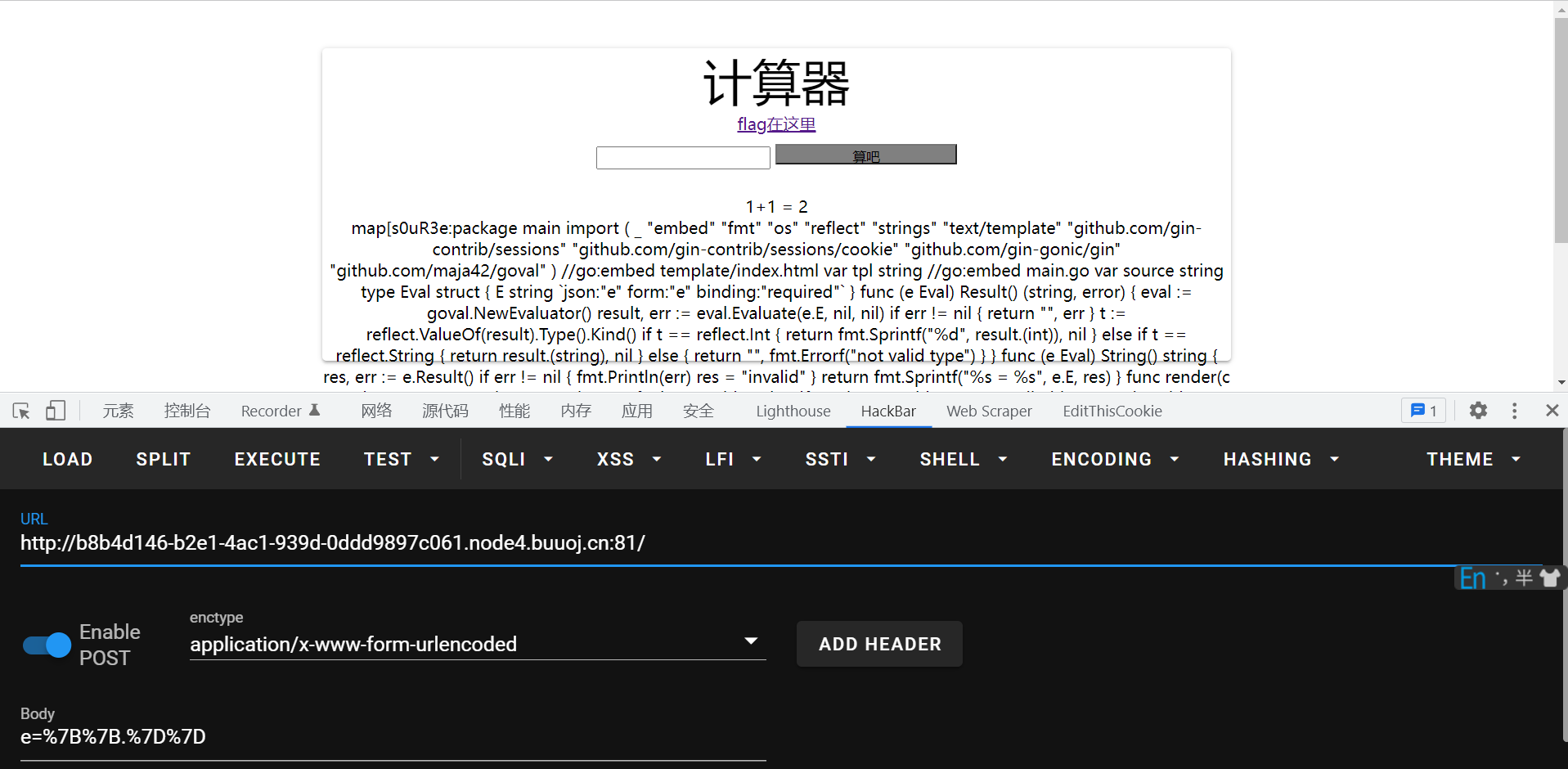
Task: Click the 1+1 = 2 result text
Action: 776,207
